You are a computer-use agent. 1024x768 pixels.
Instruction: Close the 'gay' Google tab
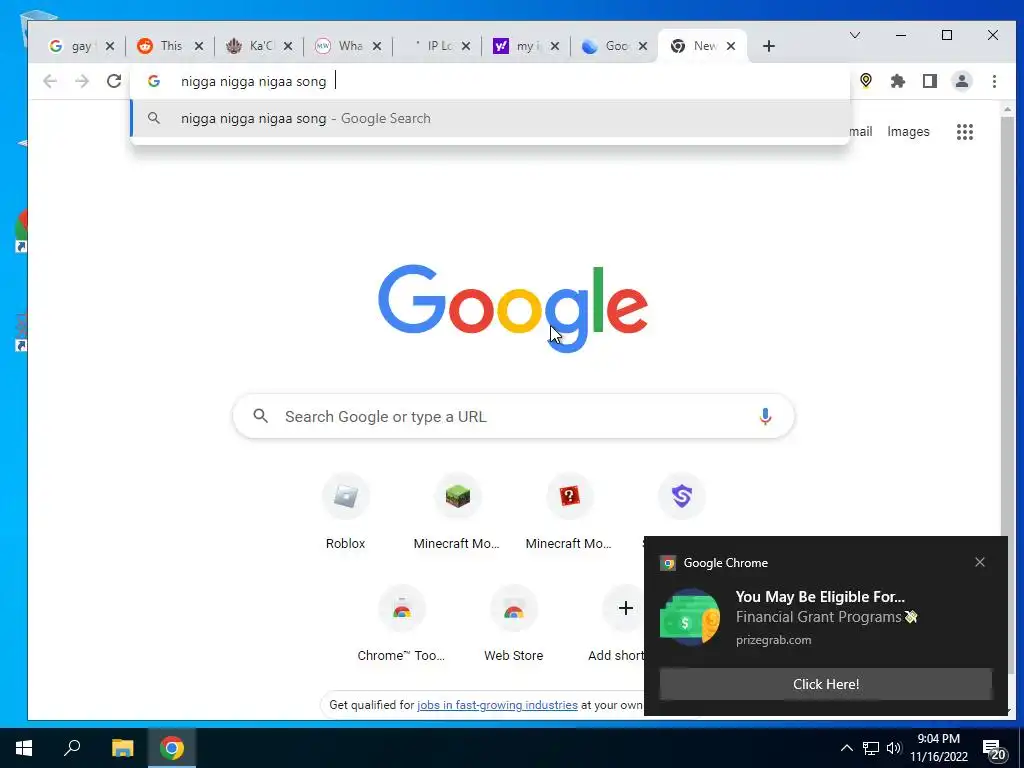pyautogui.click(x=110, y=46)
